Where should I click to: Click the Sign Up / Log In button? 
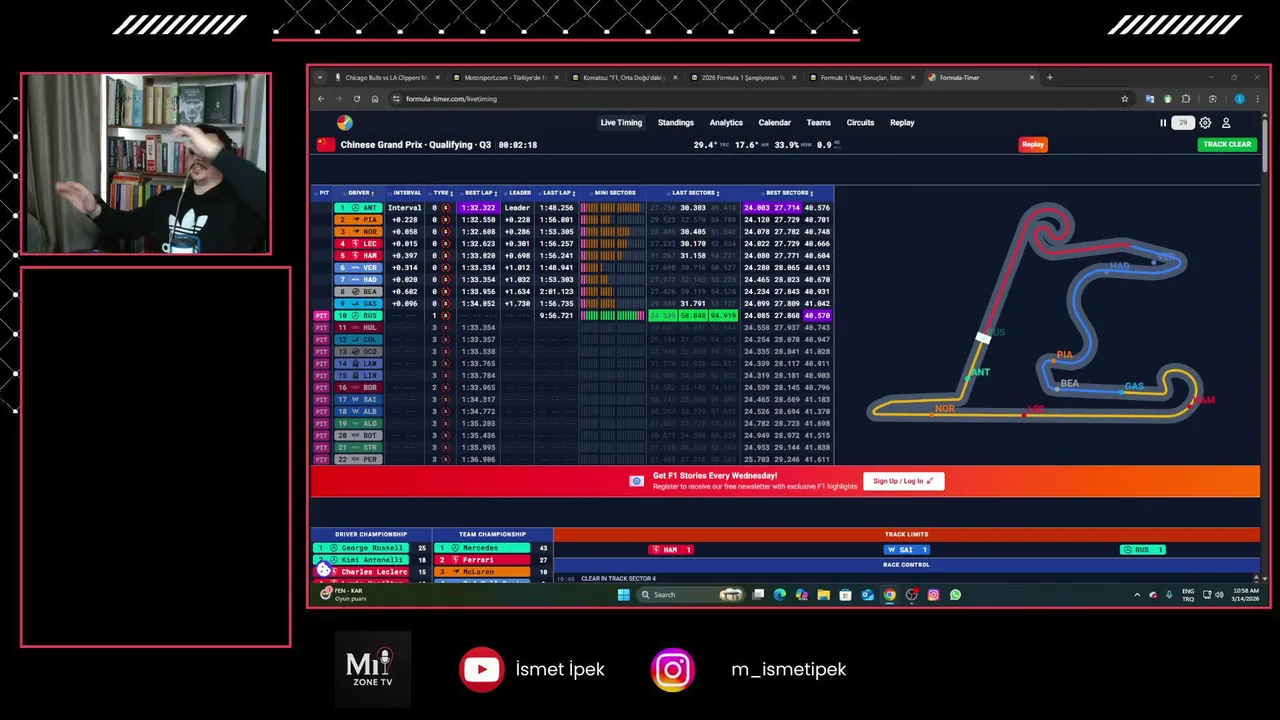[x=904, y=481]
